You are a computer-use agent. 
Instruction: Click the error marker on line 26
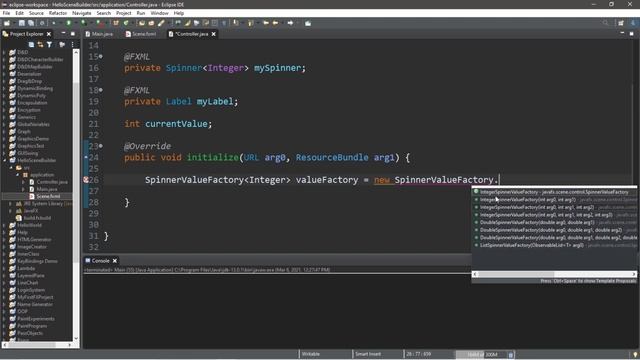(86, 180)
